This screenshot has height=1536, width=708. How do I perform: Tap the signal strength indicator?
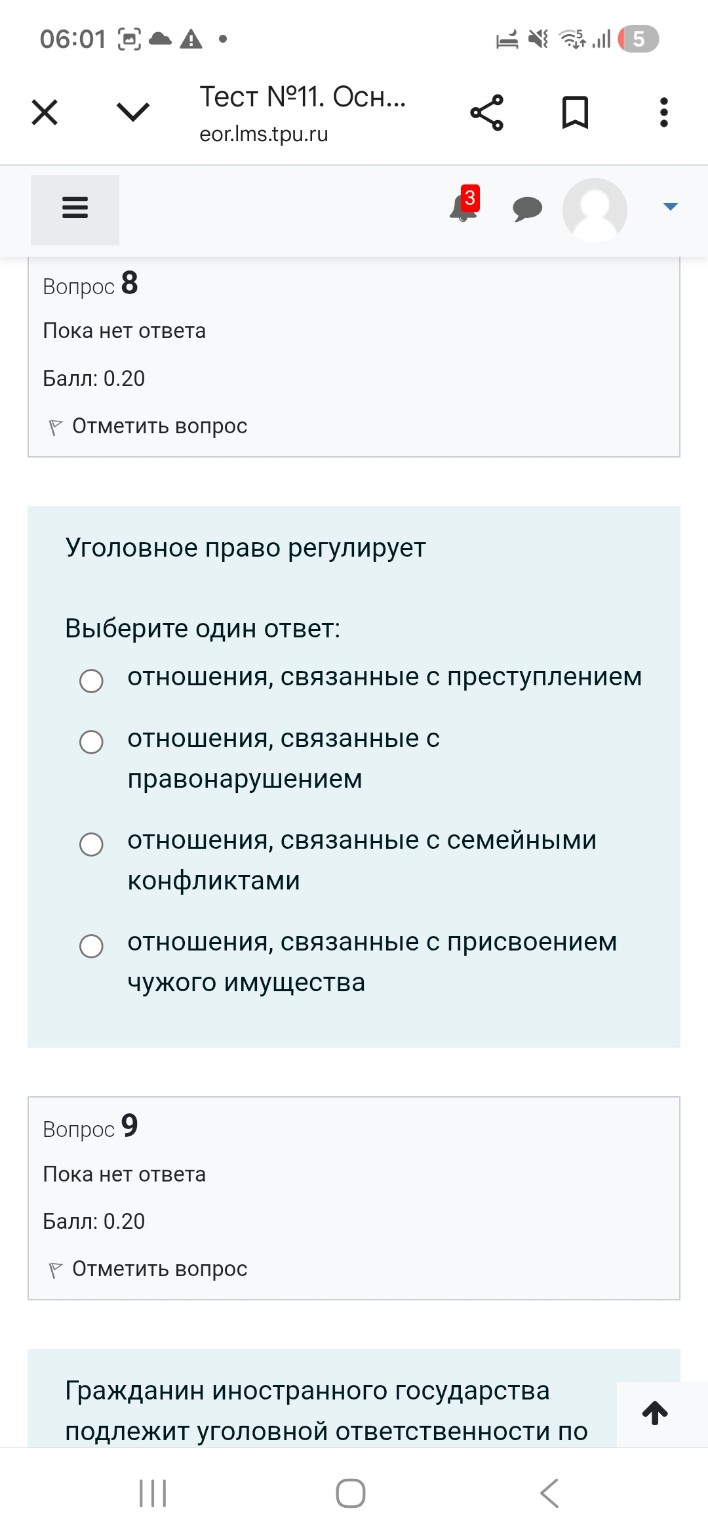click(604, 39)
